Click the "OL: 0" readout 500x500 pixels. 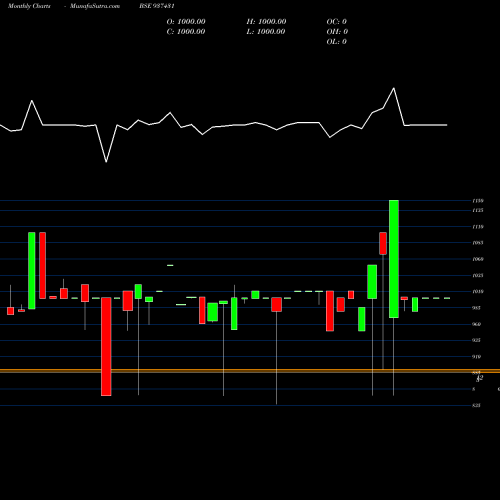point(337,42)
